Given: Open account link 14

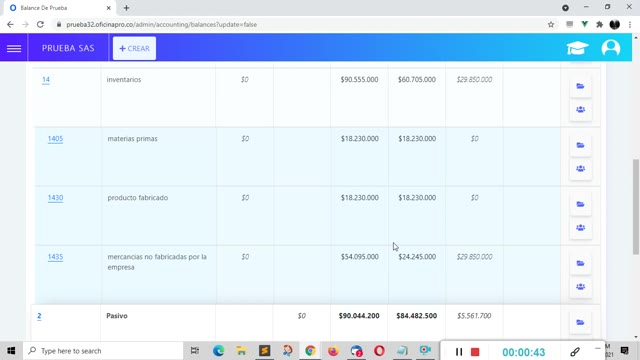Looking at the screenshot, I should point(46,80).
